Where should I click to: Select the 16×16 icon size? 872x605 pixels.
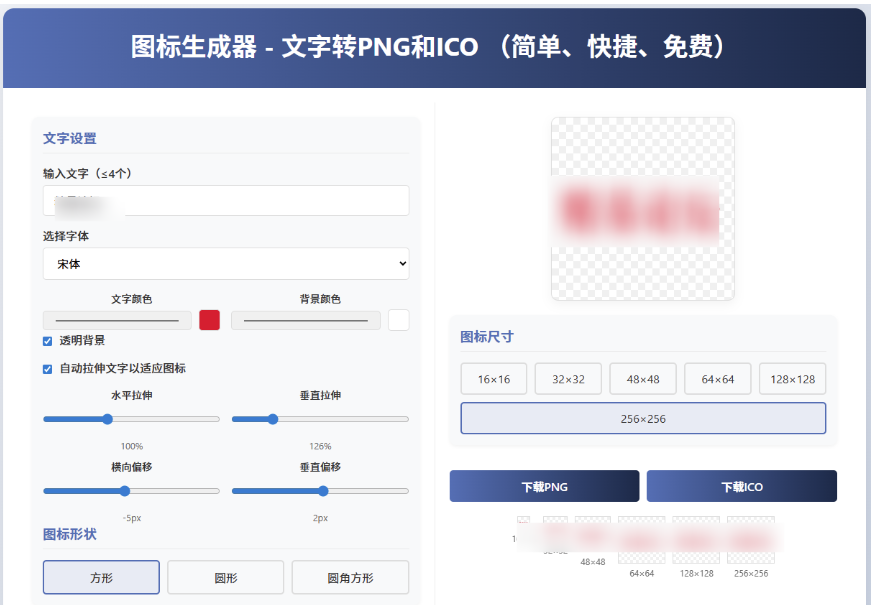[x=493, y=378]
